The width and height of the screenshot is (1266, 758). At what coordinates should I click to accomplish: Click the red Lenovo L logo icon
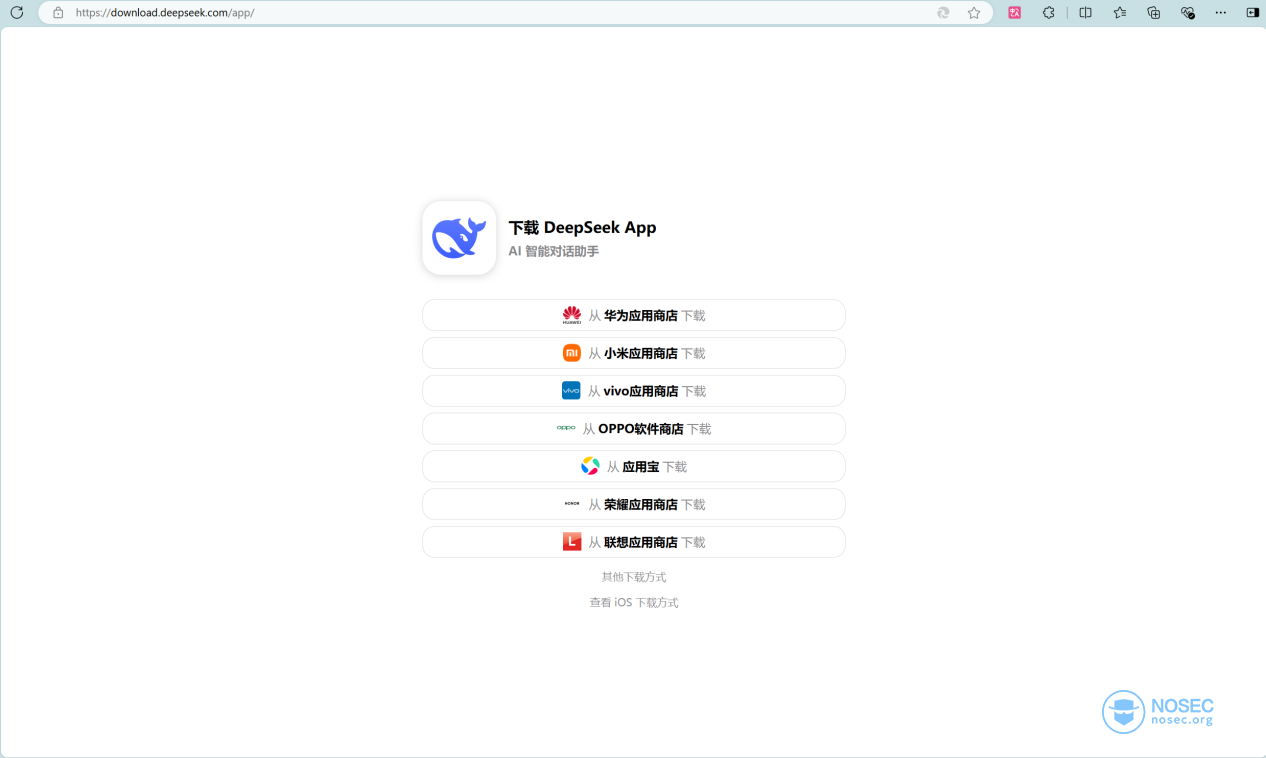[572, 542]
